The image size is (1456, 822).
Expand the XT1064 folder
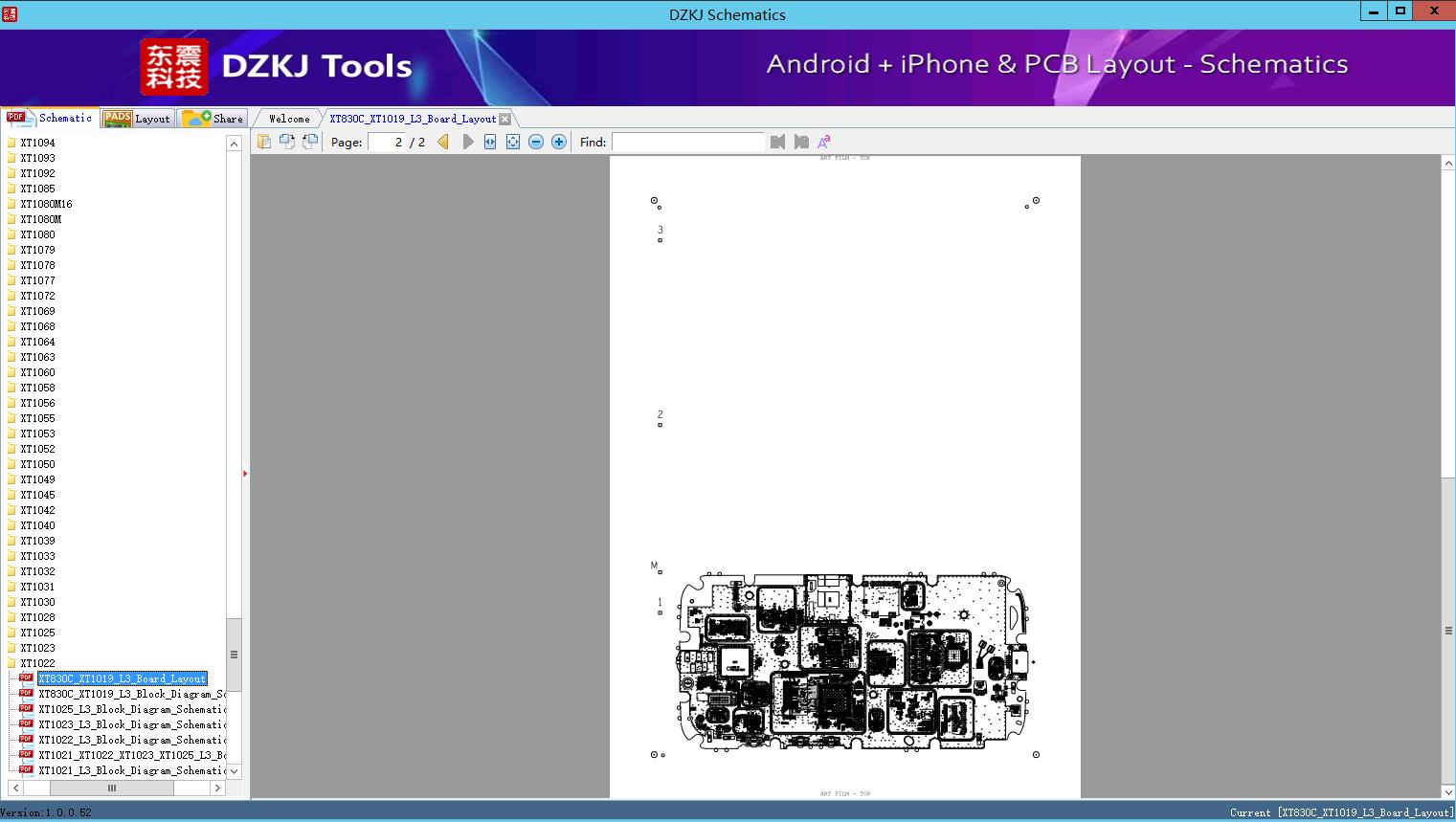tap(37, 342)
